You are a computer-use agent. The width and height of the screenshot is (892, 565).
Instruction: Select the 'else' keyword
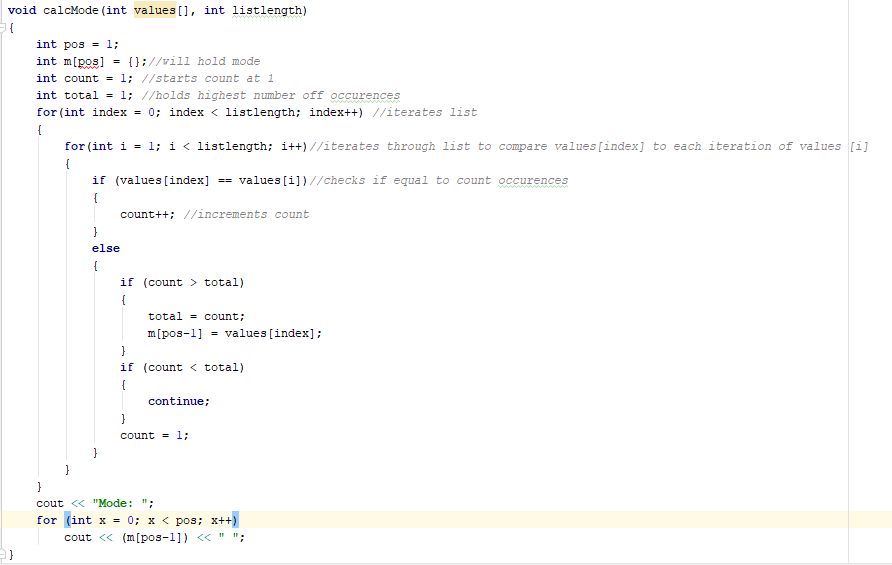pyautogui.click(x=106, y=249)
